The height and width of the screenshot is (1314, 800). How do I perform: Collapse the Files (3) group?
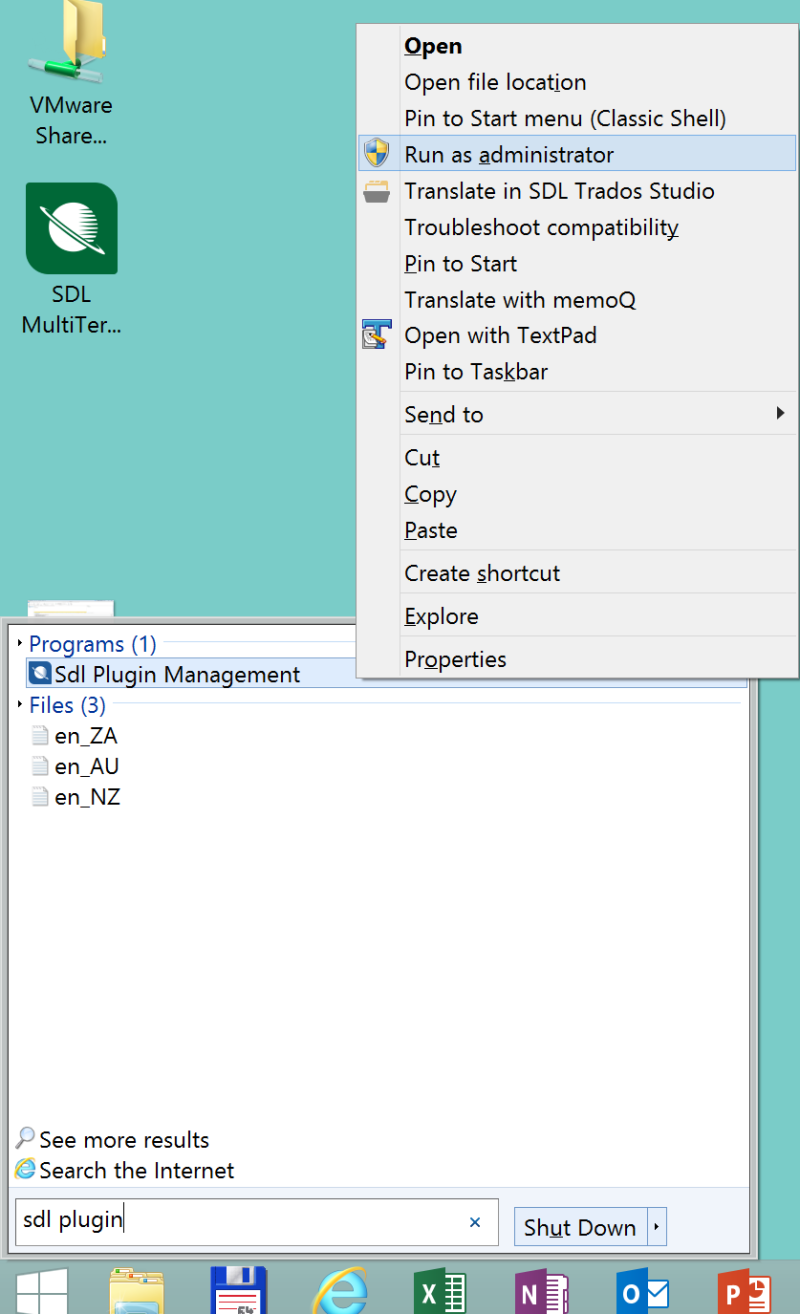20,705
